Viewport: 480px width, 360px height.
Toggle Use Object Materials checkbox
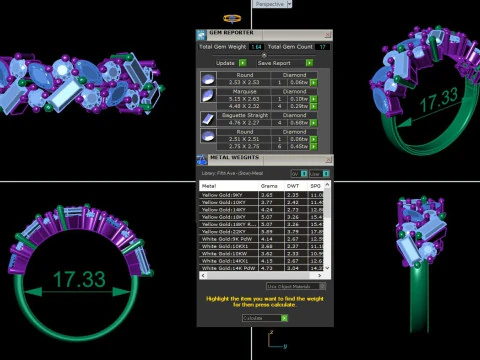(322, 286)
